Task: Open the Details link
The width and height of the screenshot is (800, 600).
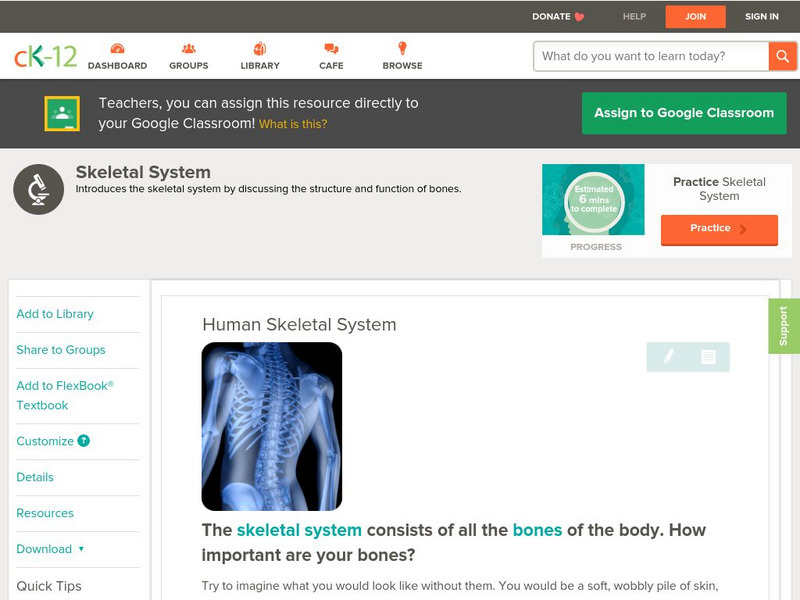Action: [x=35, y=477]
